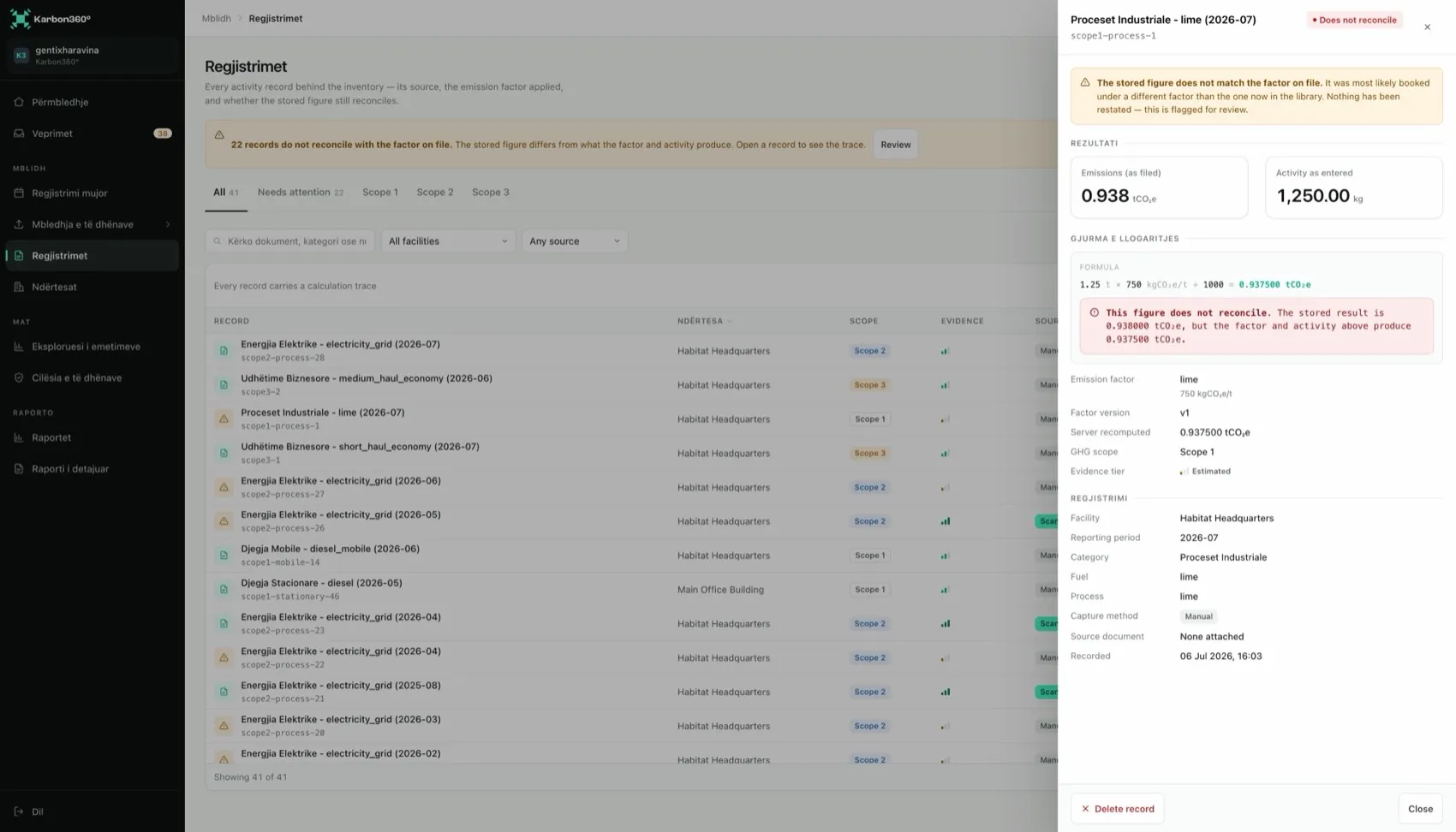Open Përmbledhje home icon in sidebar
The width and height of the screenshot is (1456, 832).
pos(19,102)
